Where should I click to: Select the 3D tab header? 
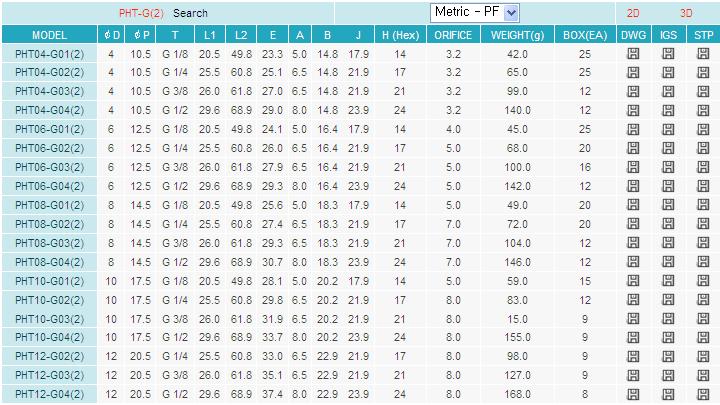click(x=686, y=14)
